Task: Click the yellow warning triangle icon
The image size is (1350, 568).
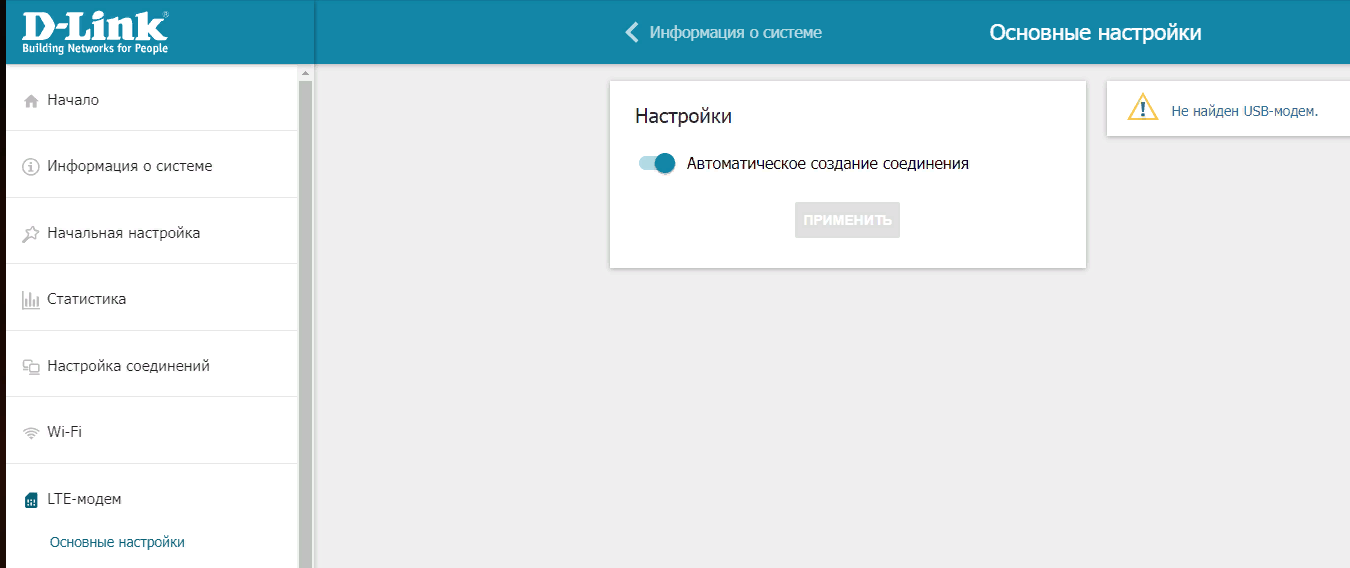Action: coord(1142,108)
